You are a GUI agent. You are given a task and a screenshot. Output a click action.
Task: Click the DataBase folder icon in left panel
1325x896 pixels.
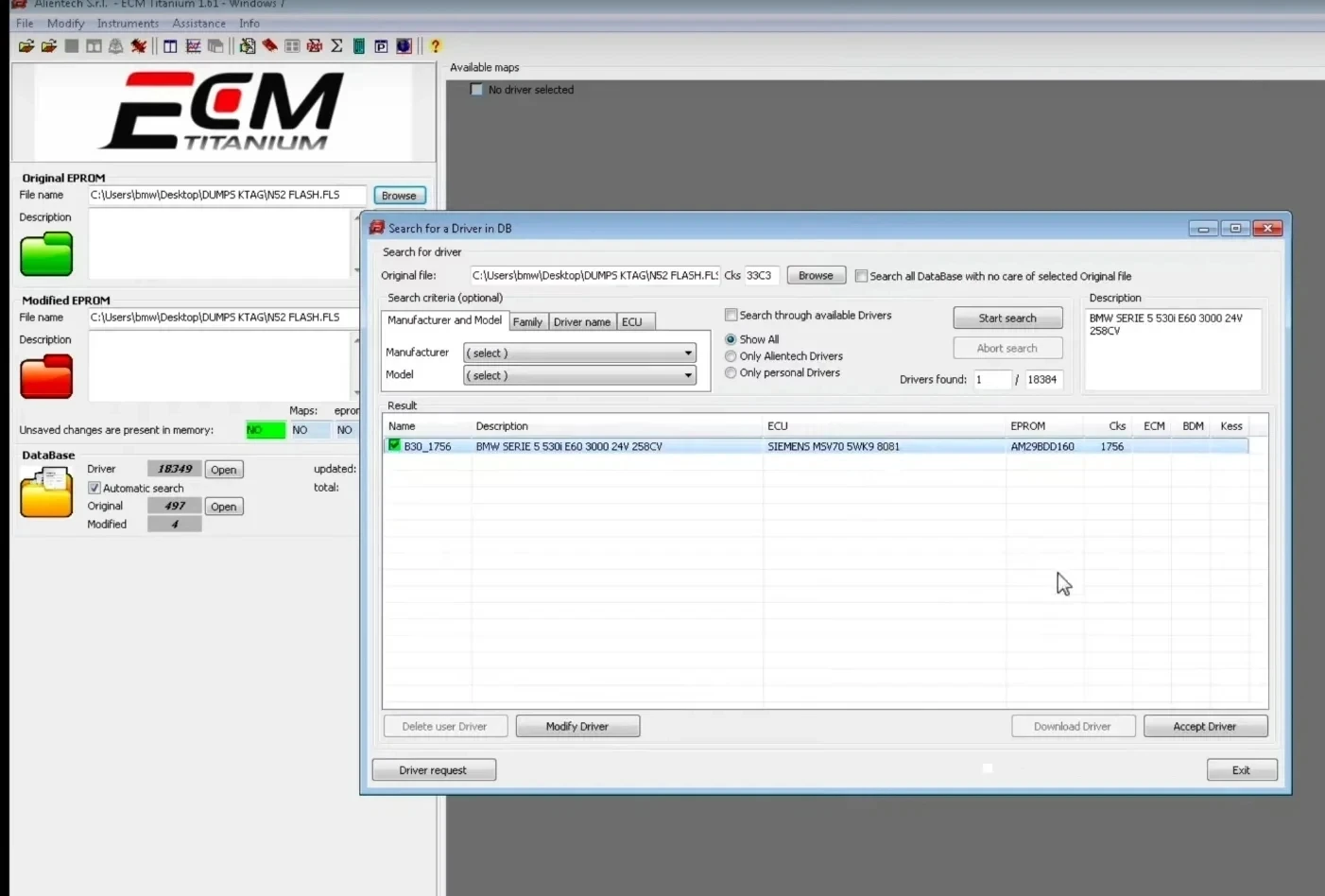[x=45, y=491]
